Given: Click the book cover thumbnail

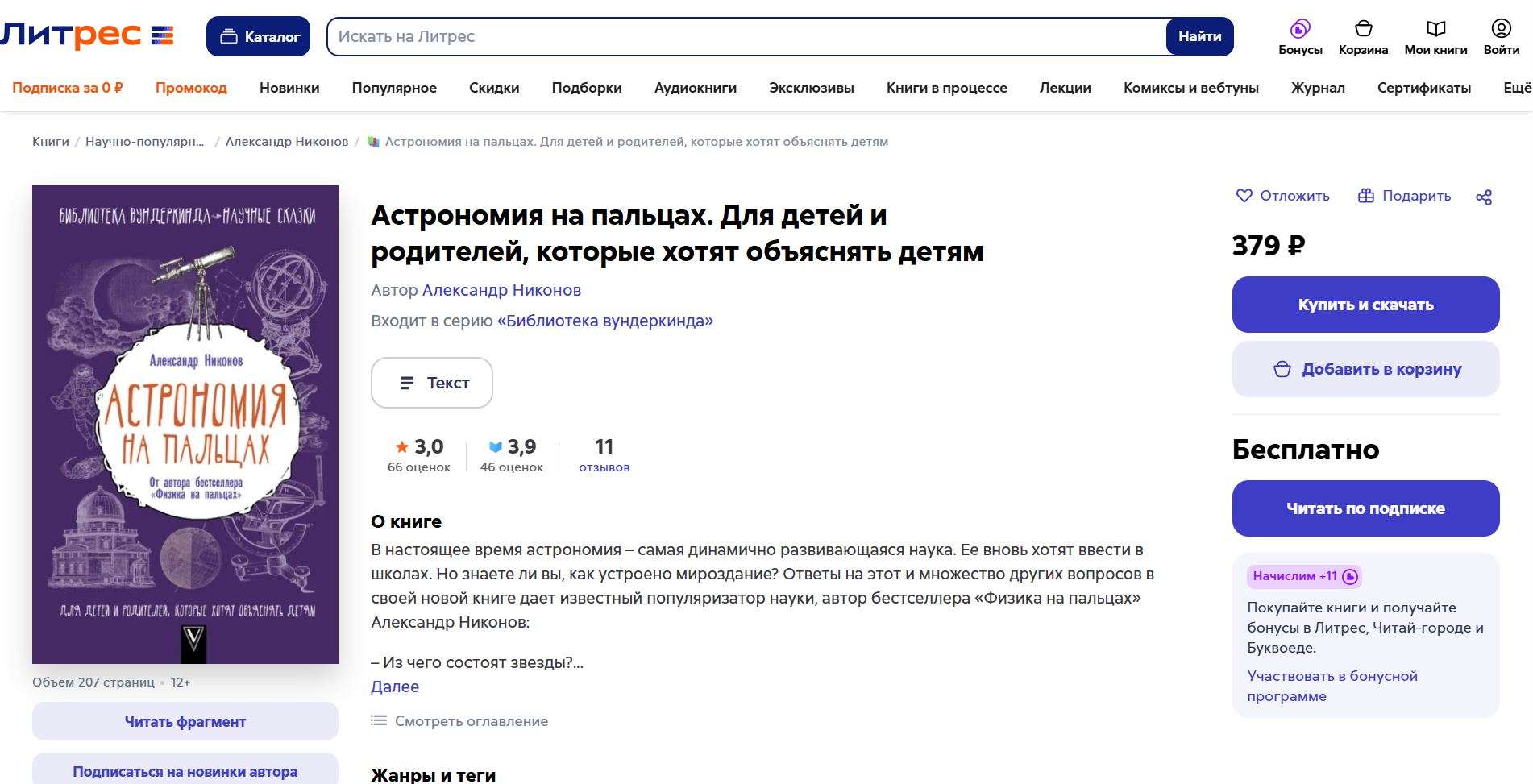Looking at the screenshot, I should (x=185, y=425).
